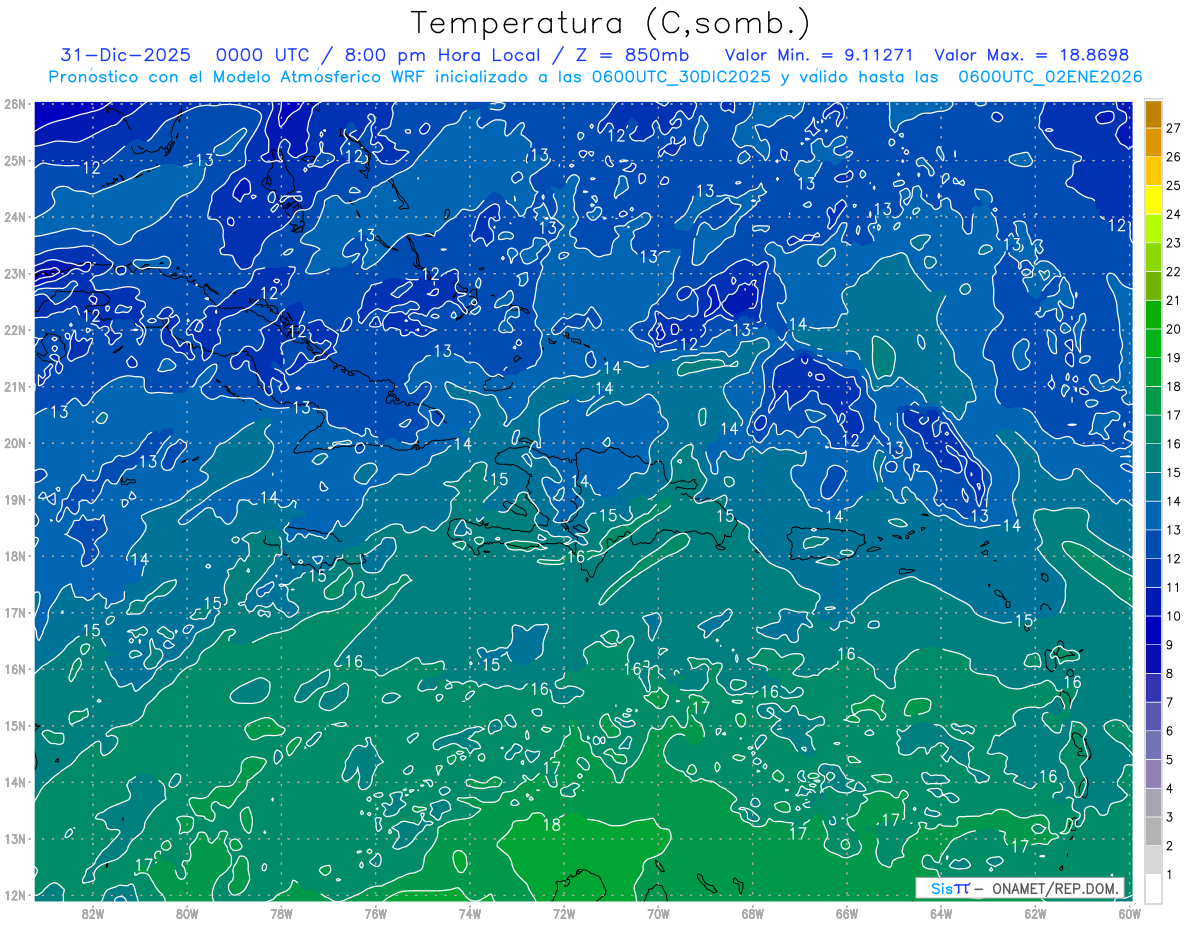Click the "66W" longitude axis label
This screenshot has height=927, width=1200.
tap(846, 913)
